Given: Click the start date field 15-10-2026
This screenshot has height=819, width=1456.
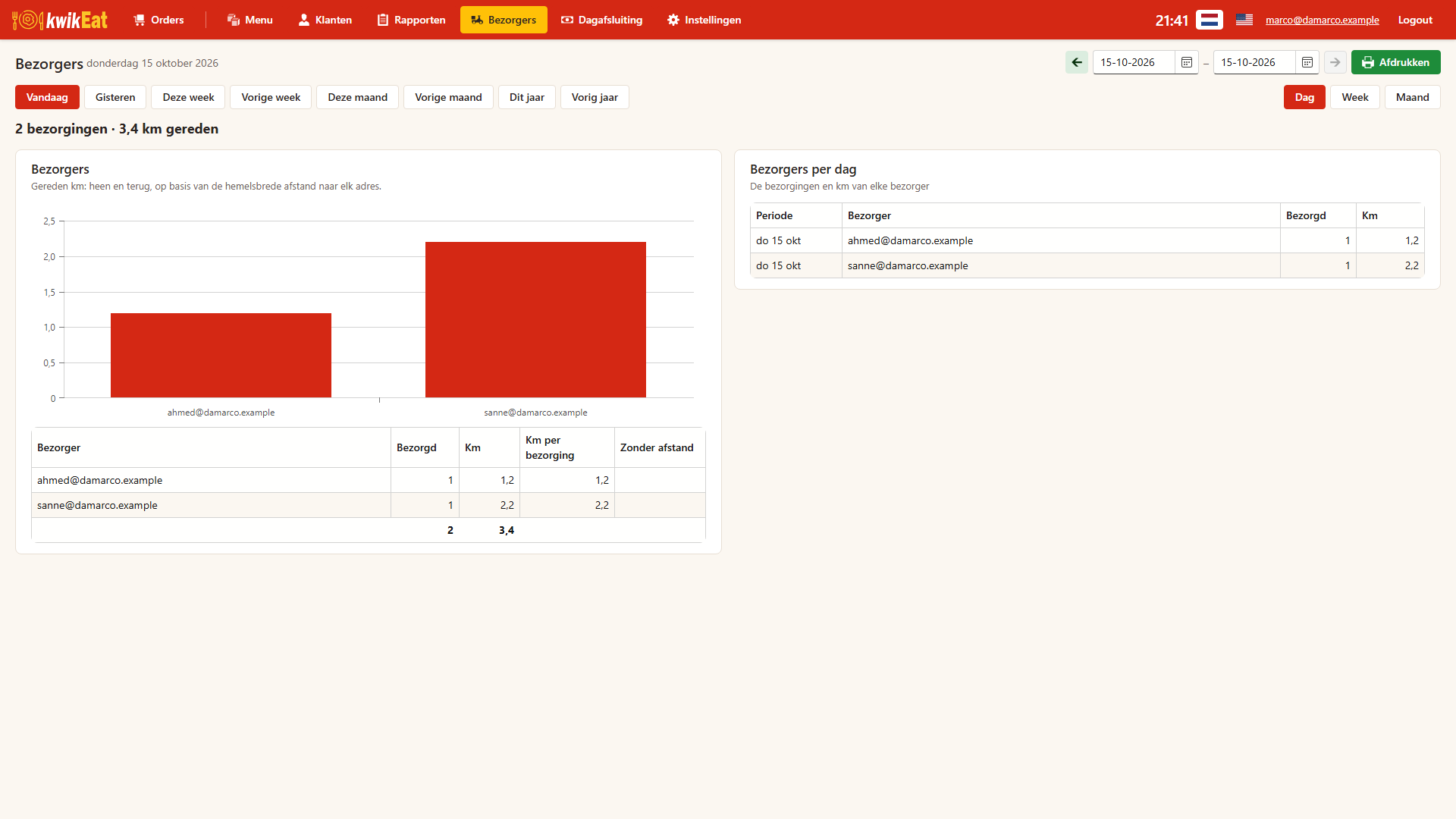Looking at the screenshot, I should [1134, 62].
